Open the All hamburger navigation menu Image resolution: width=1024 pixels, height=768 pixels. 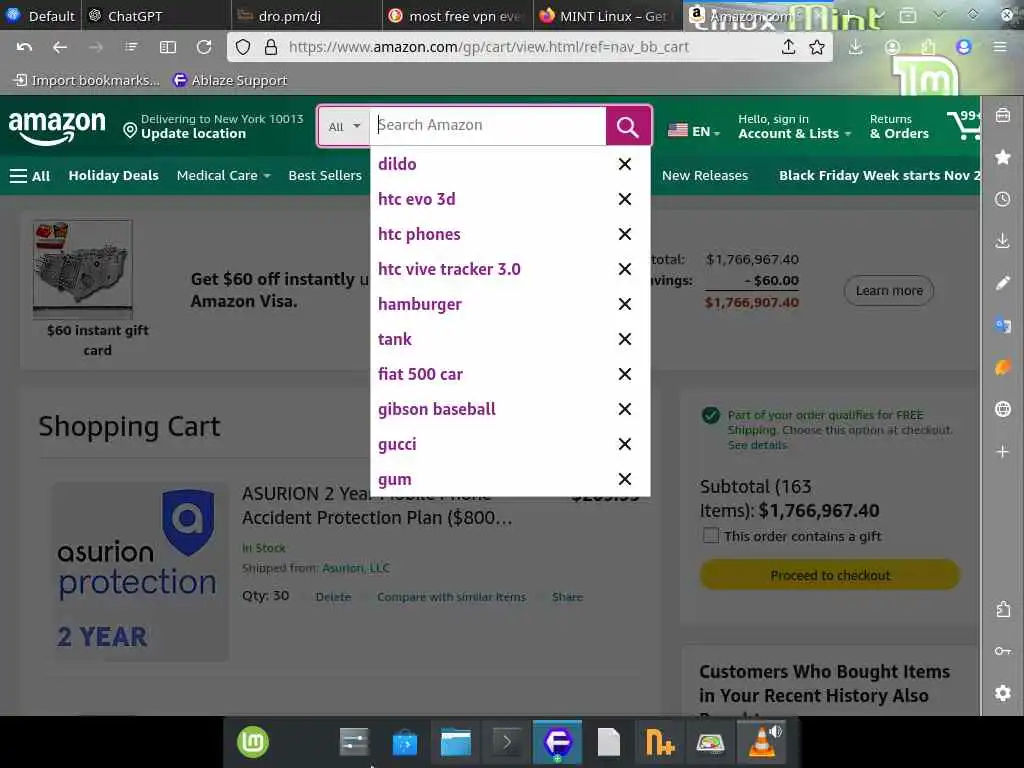pyautogui.click(x=29, y=176)
